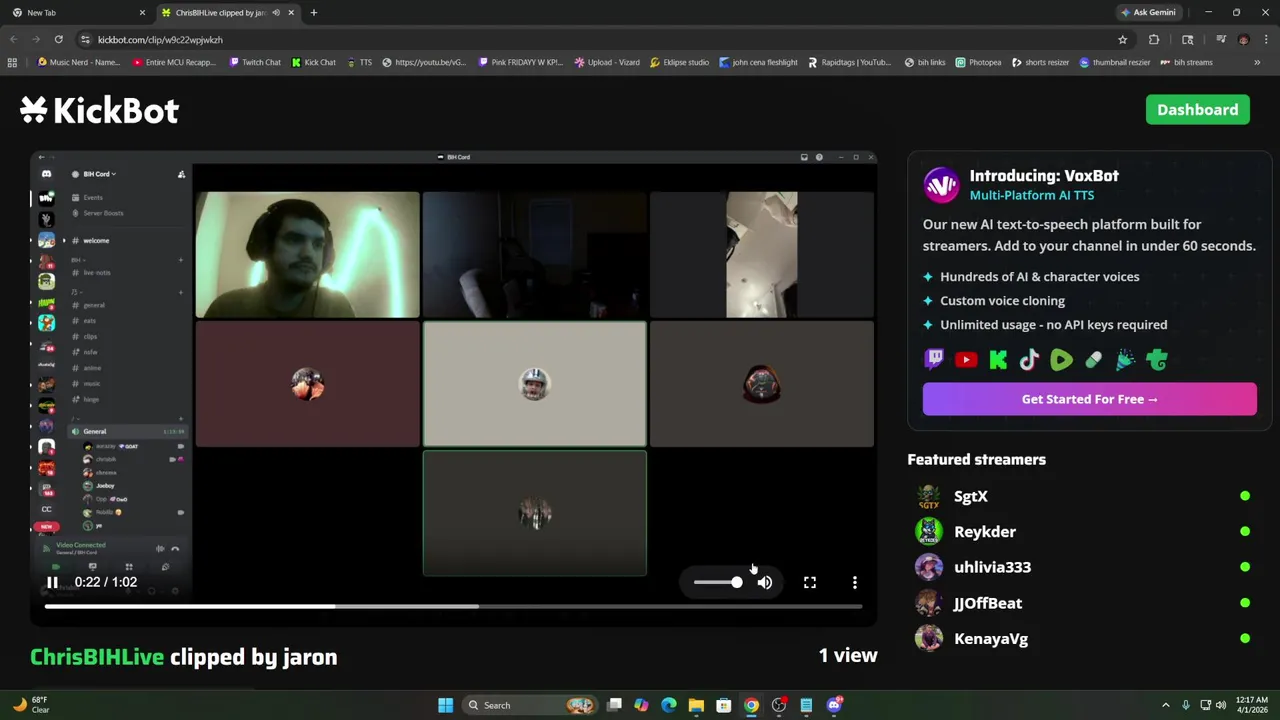Open File Explorer from the taskbar
This screenshot has height=720, width=1280.
(696, 705)
